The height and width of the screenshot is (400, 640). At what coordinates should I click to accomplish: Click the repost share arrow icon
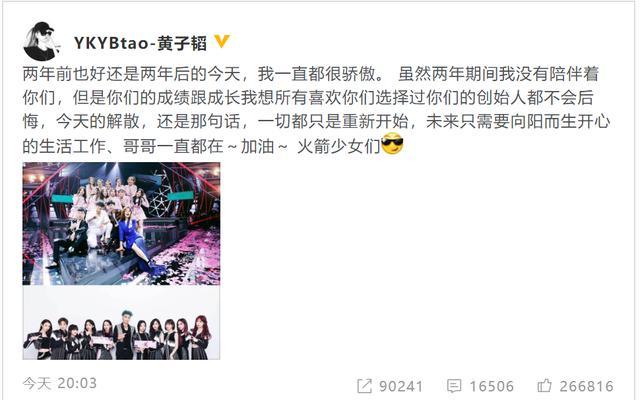364,386
